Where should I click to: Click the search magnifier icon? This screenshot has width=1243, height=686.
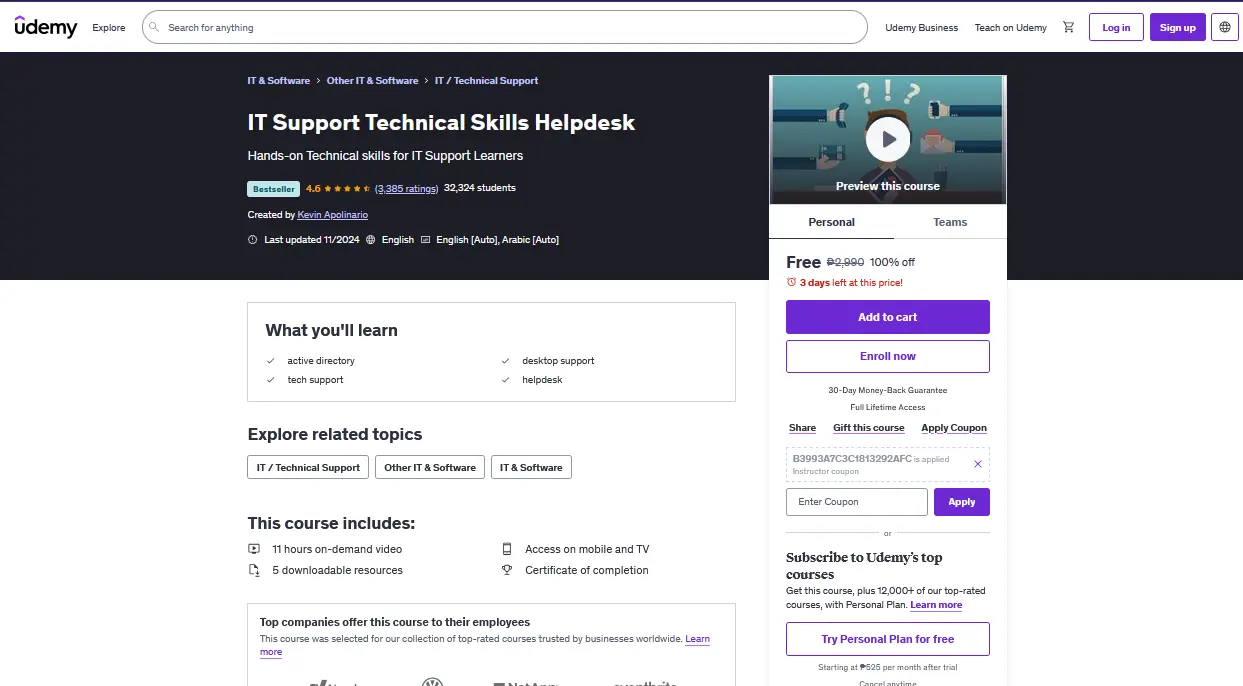155,27
